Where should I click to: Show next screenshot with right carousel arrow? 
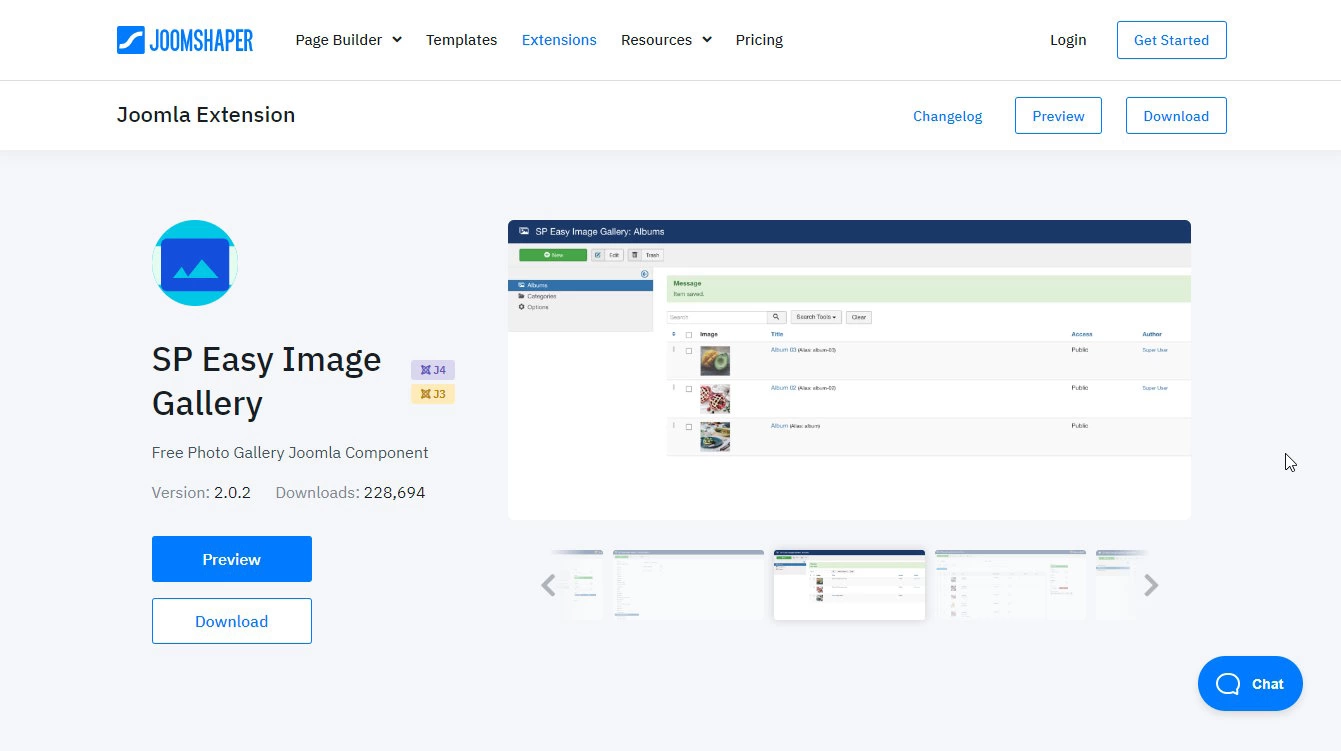pos(1151,585)
